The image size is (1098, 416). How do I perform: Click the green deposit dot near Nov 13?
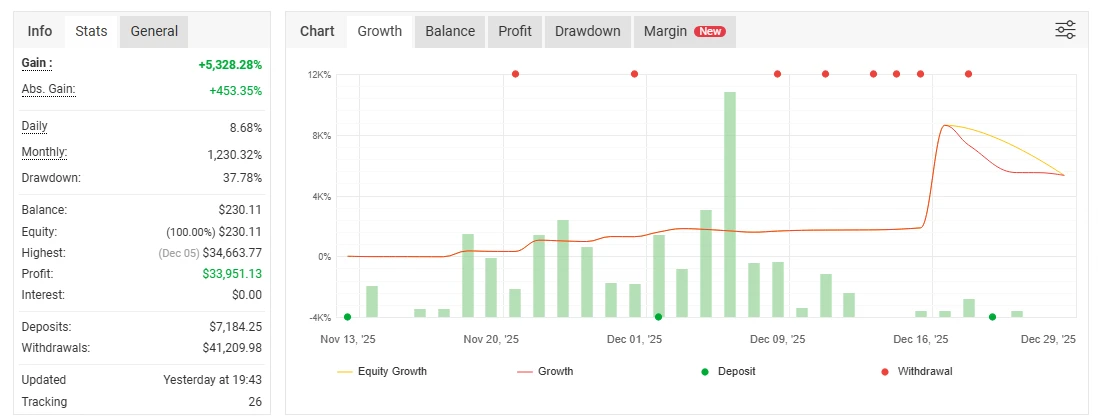pos(347,317)
